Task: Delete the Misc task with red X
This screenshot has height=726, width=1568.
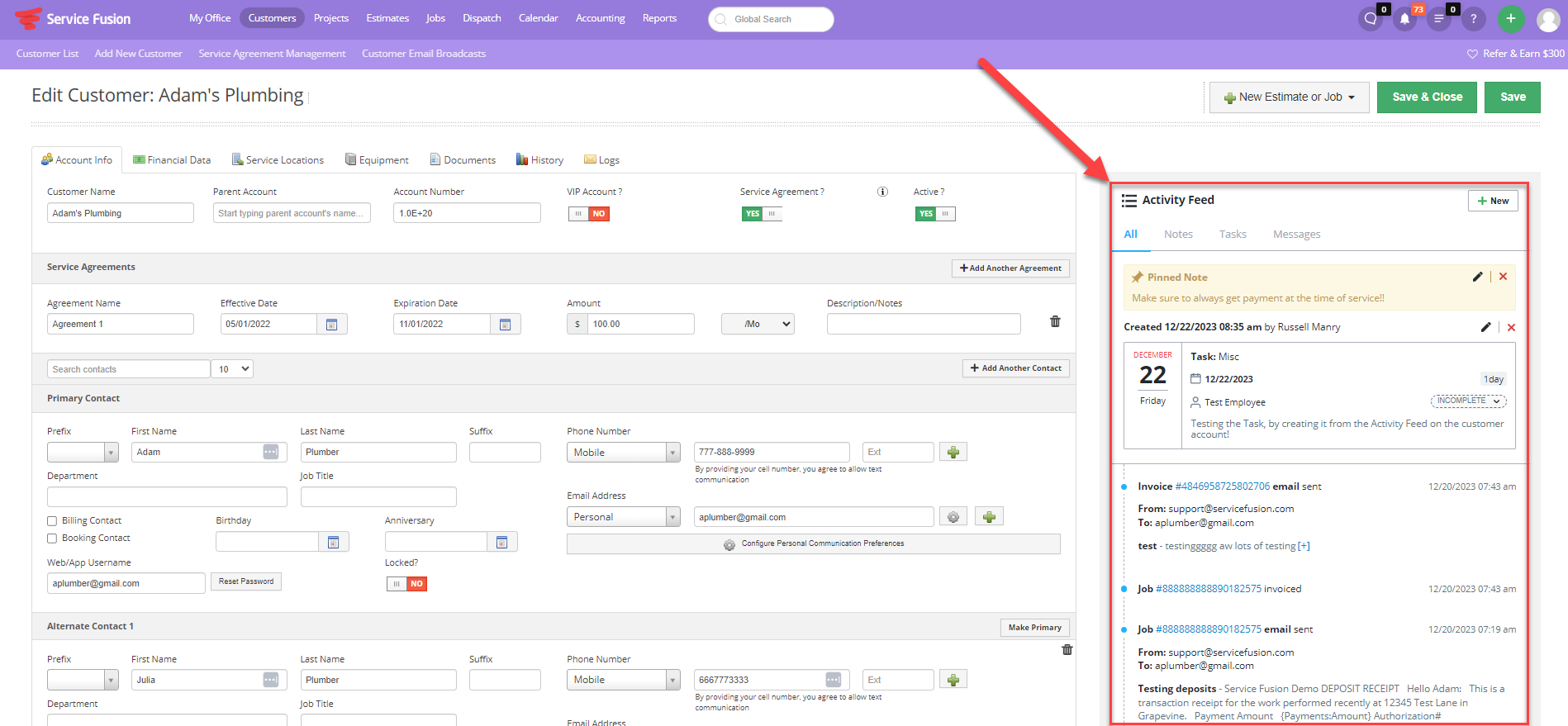Action: point(1511,328)
